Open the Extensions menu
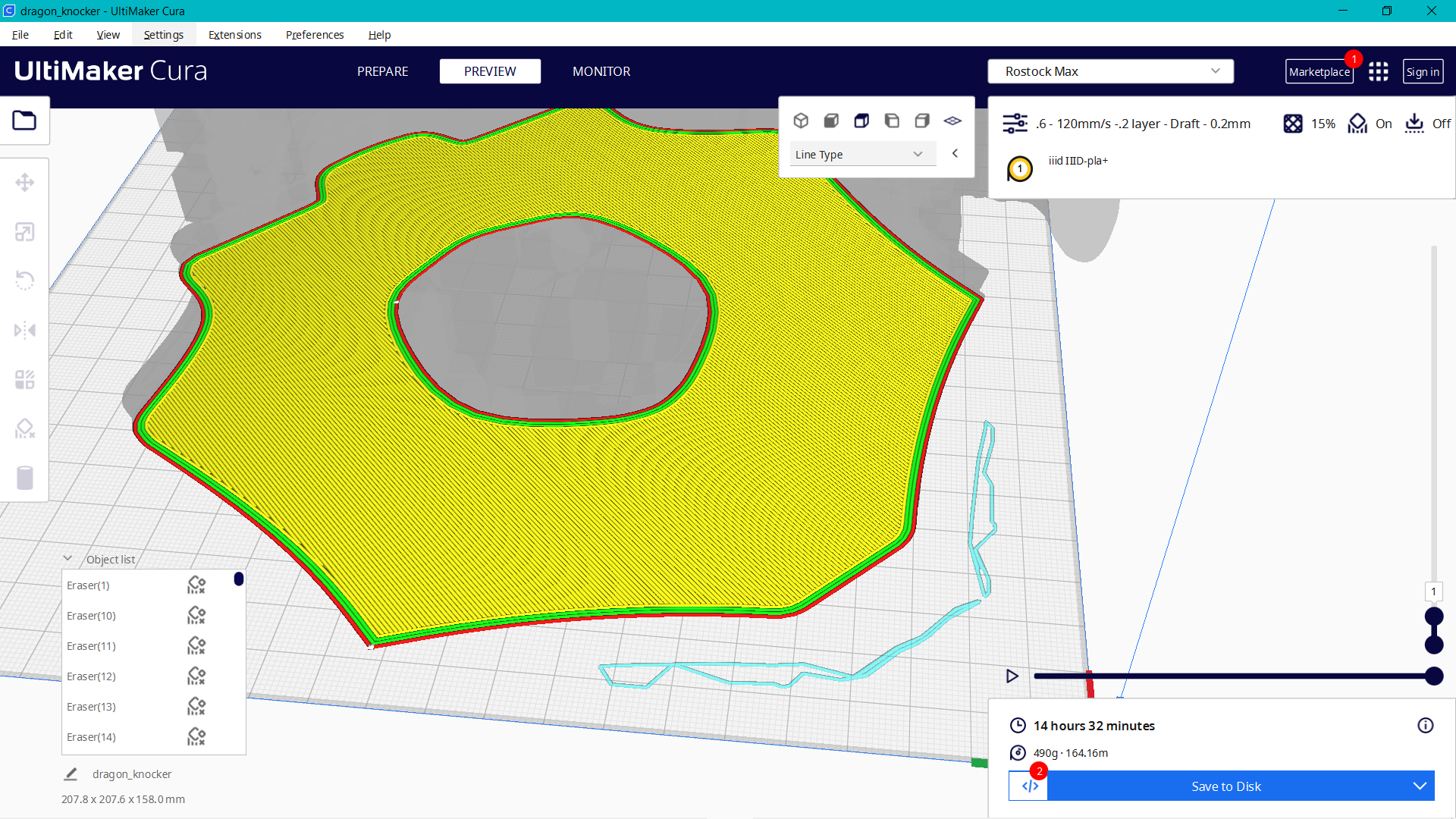The height and width of the screenshot is (819, 1456). click(234, 34)
